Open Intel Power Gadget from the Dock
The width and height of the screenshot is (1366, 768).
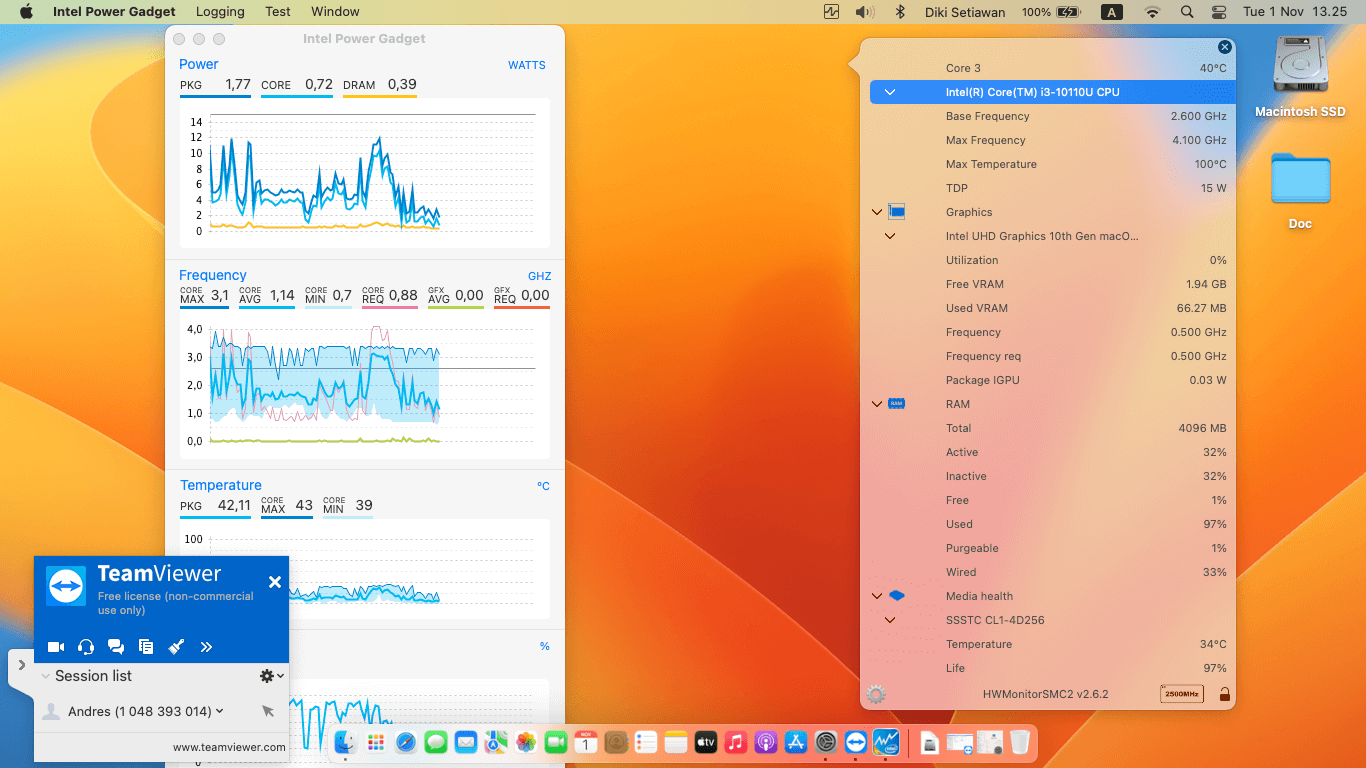click(885, 741)
